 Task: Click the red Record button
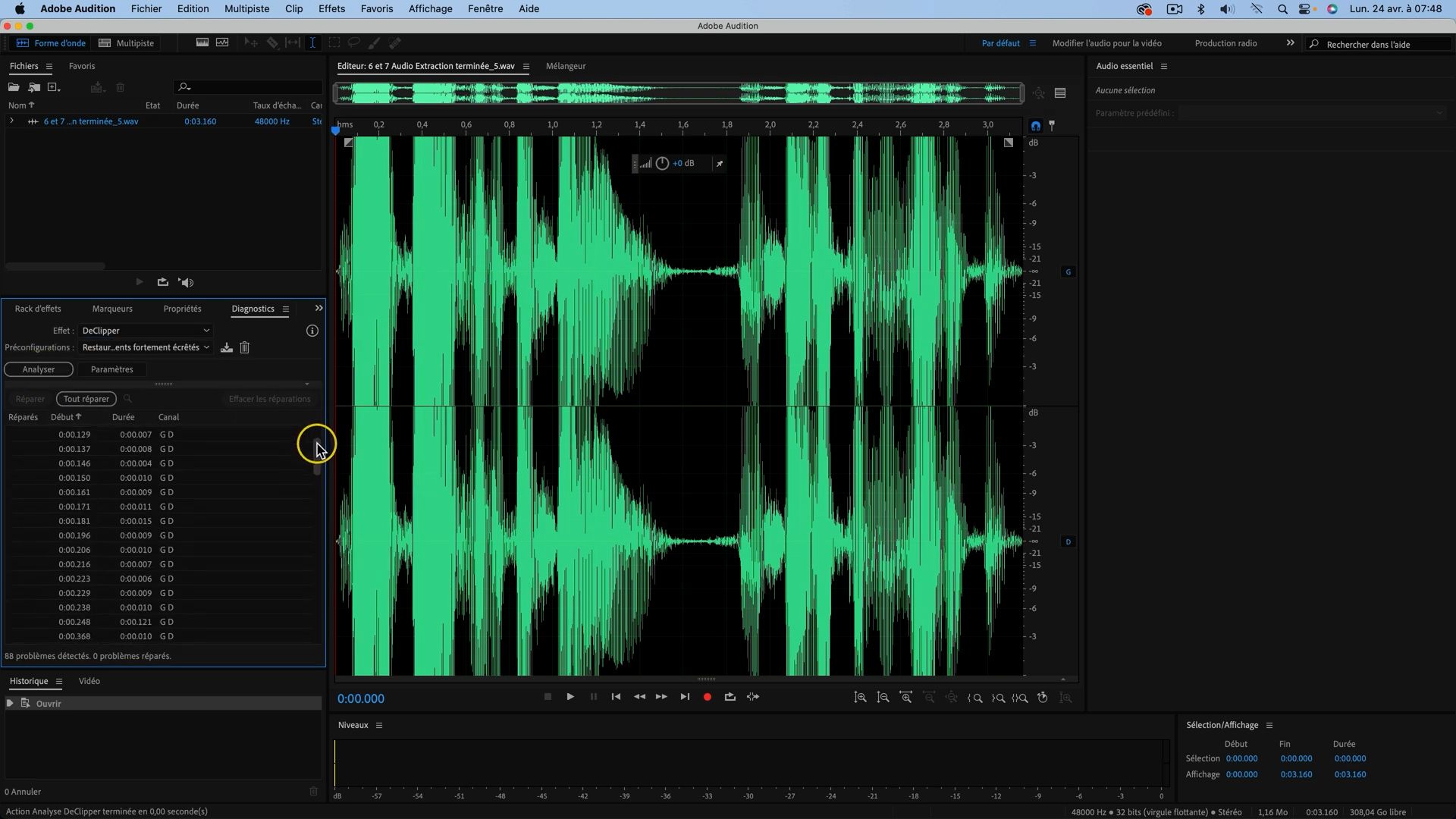coord(708,697)
